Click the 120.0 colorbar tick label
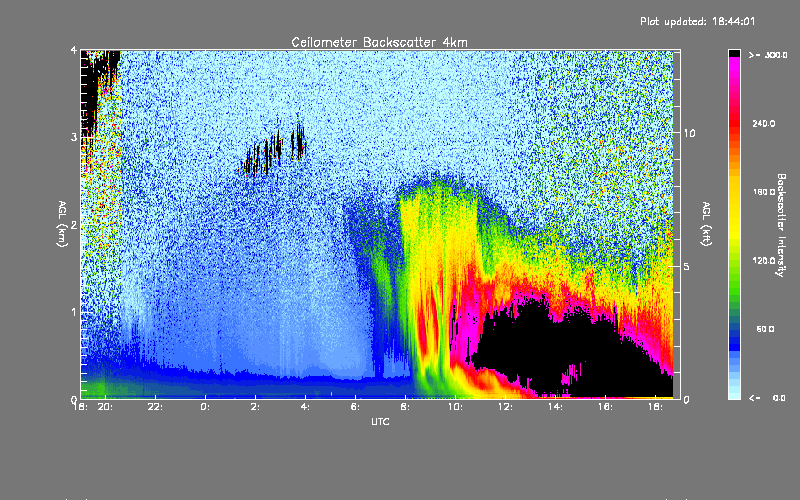 [x=764, y=261]
